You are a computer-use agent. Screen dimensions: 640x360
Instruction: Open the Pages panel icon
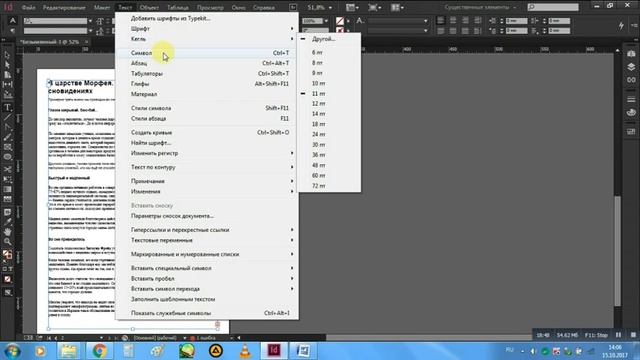click(631, 54)
